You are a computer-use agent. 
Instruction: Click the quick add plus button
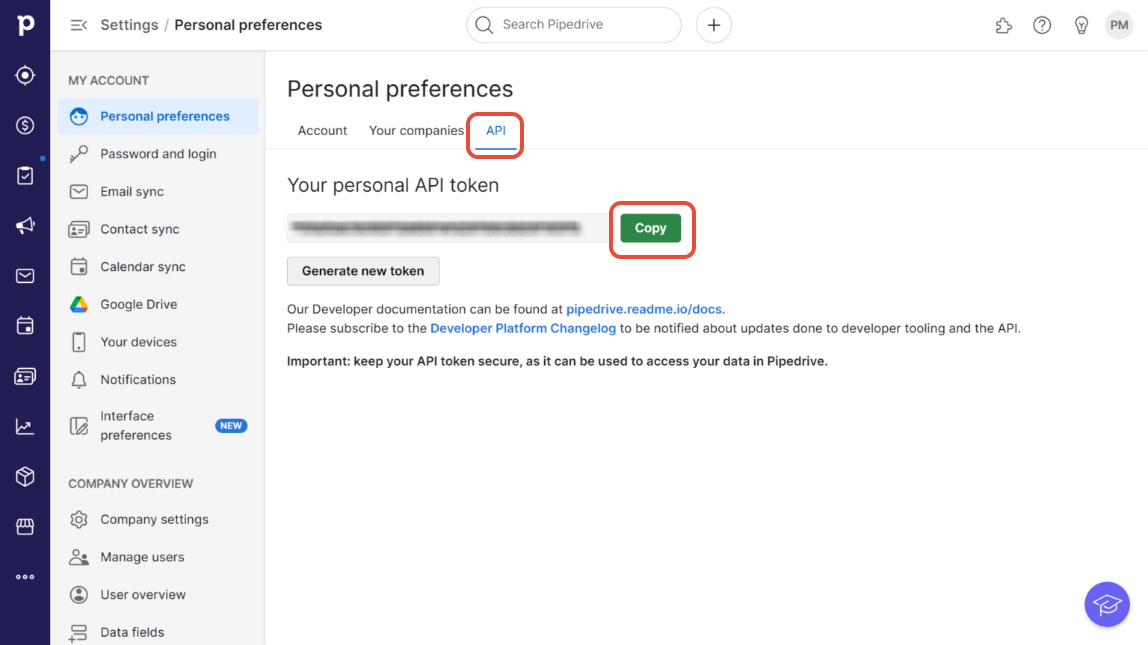pos(713,25)
